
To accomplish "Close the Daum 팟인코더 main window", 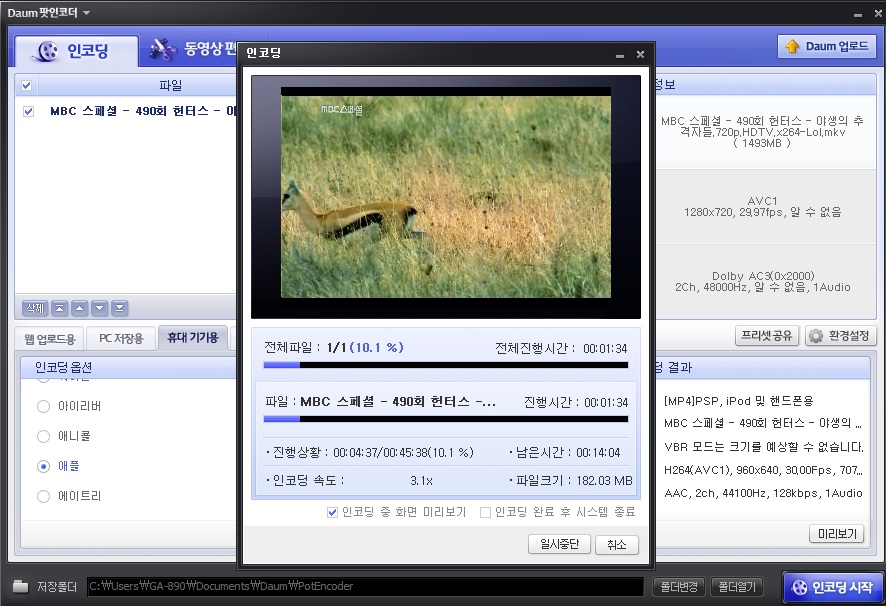I will click(x=878, y=13).
